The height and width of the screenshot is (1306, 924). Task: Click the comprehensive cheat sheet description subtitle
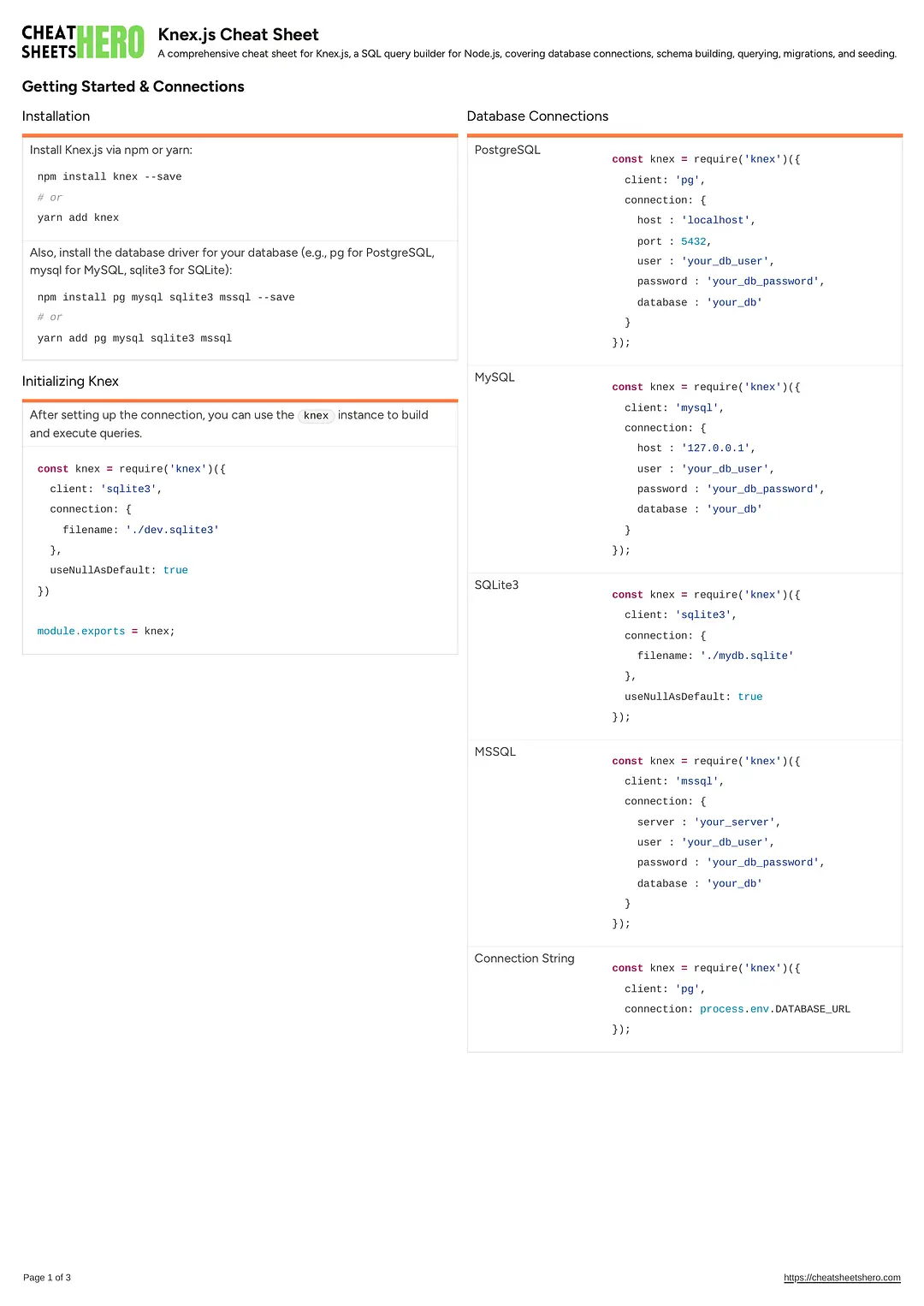pos(527,54)
